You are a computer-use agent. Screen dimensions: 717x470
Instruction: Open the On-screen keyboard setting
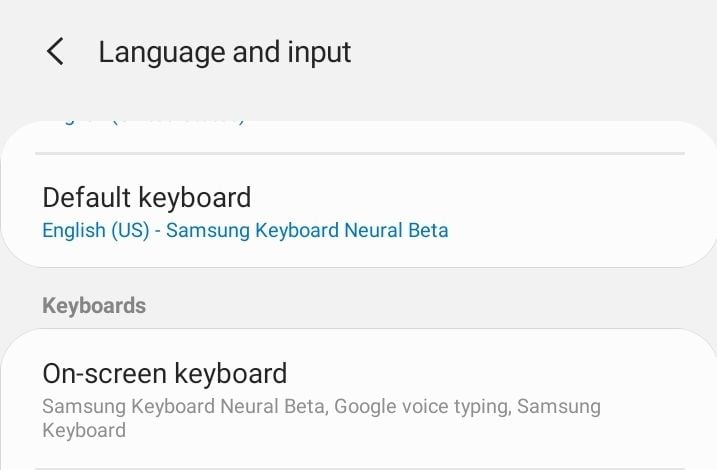click(358, 399)
